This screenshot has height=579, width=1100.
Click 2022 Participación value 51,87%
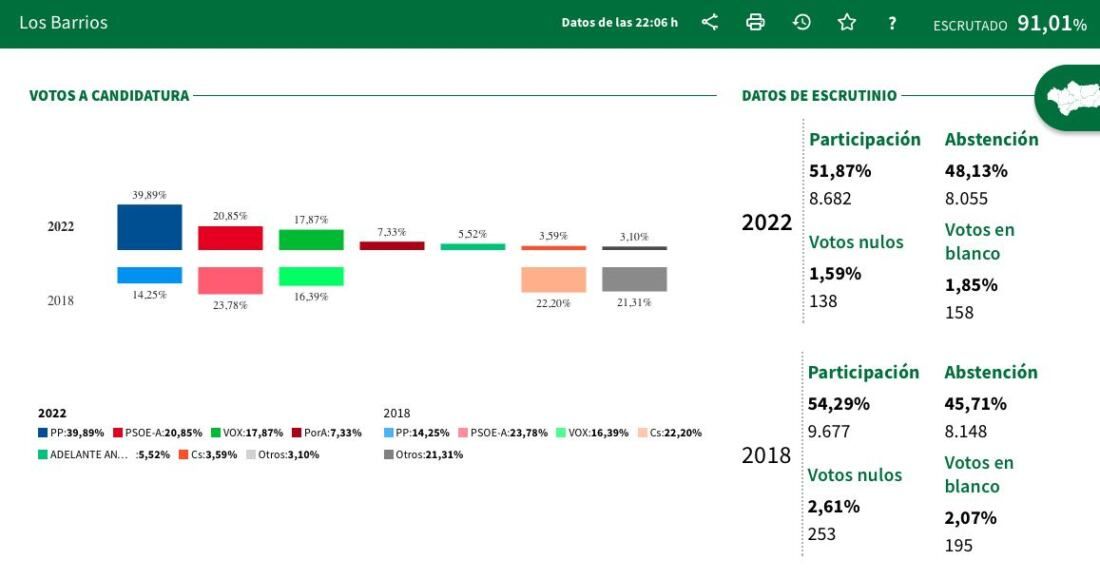point(840,171)
